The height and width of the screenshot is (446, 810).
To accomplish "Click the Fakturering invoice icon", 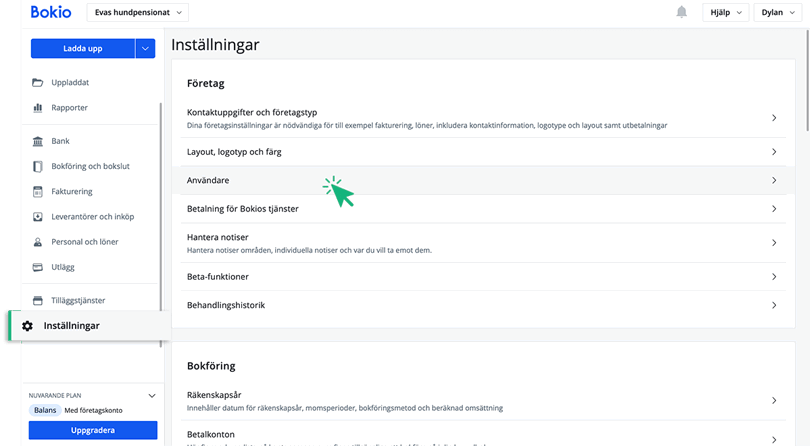I will coord(38,192).
